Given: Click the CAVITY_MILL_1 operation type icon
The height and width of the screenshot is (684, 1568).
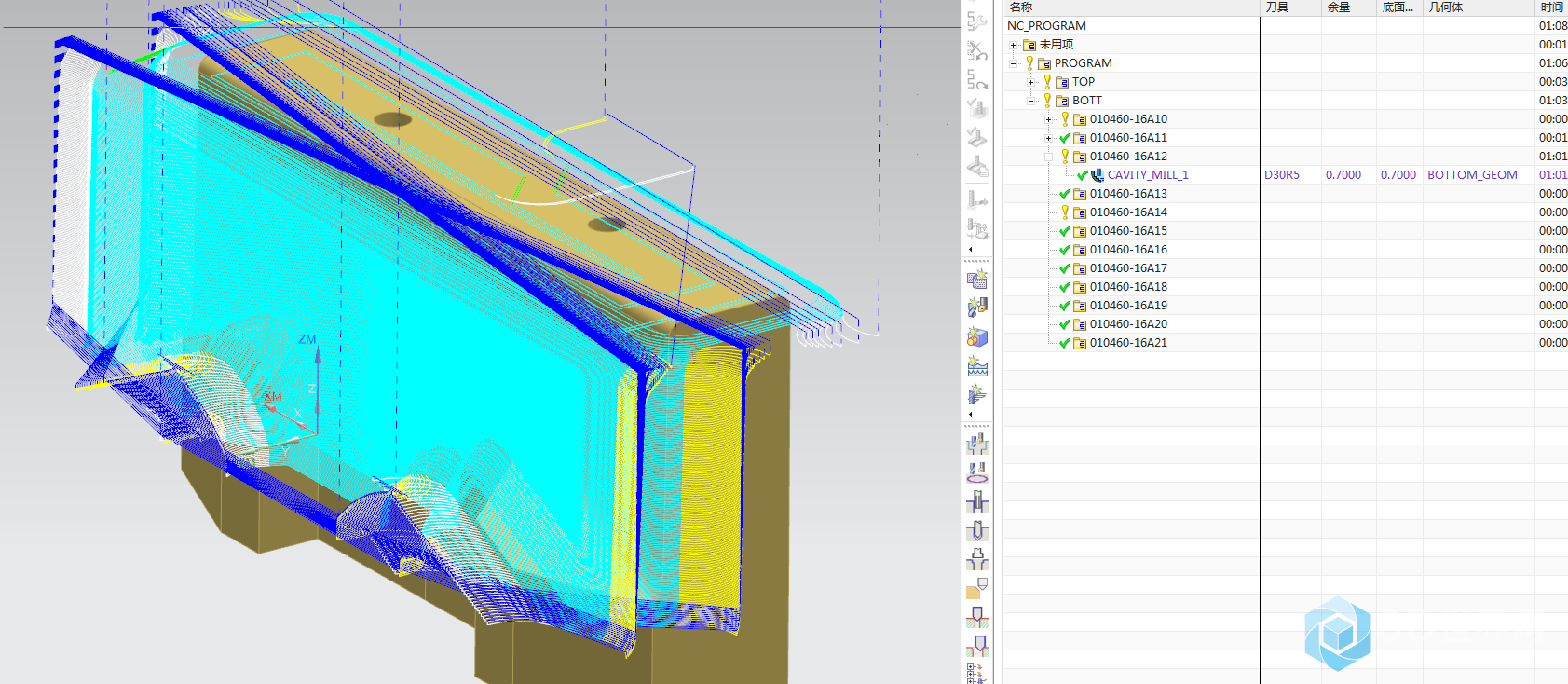Looking at the screenshot, I should [1098, 175].
